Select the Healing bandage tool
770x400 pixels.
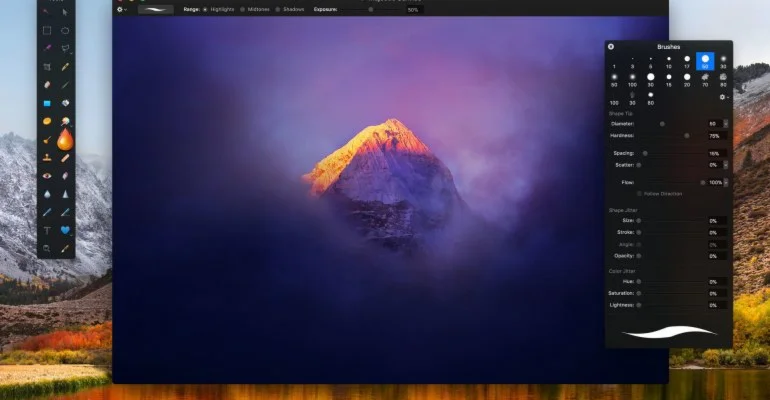click(65, 158)
